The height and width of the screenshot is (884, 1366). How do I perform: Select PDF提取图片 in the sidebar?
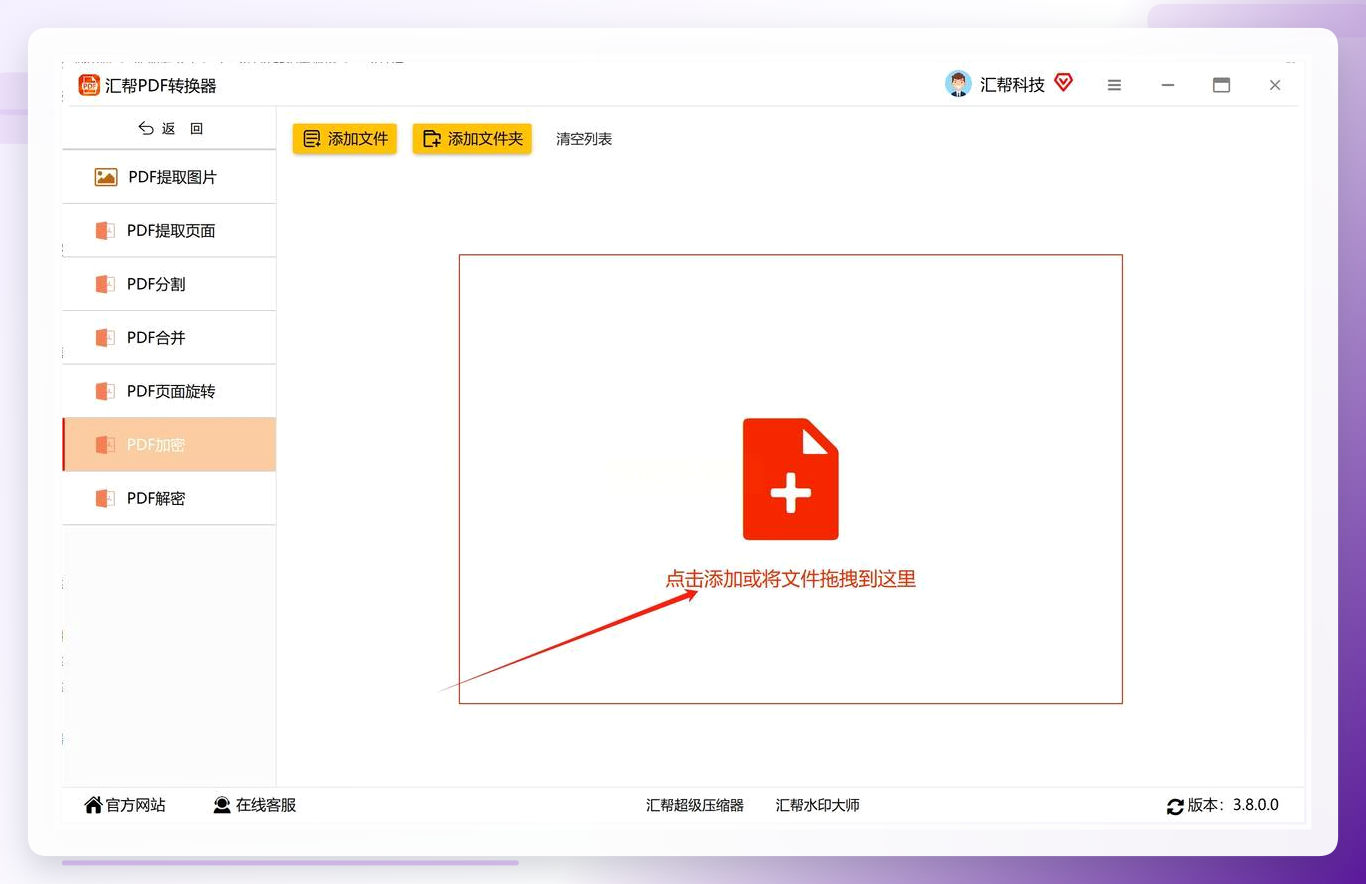pyautogui.click(x=169, y=177)
